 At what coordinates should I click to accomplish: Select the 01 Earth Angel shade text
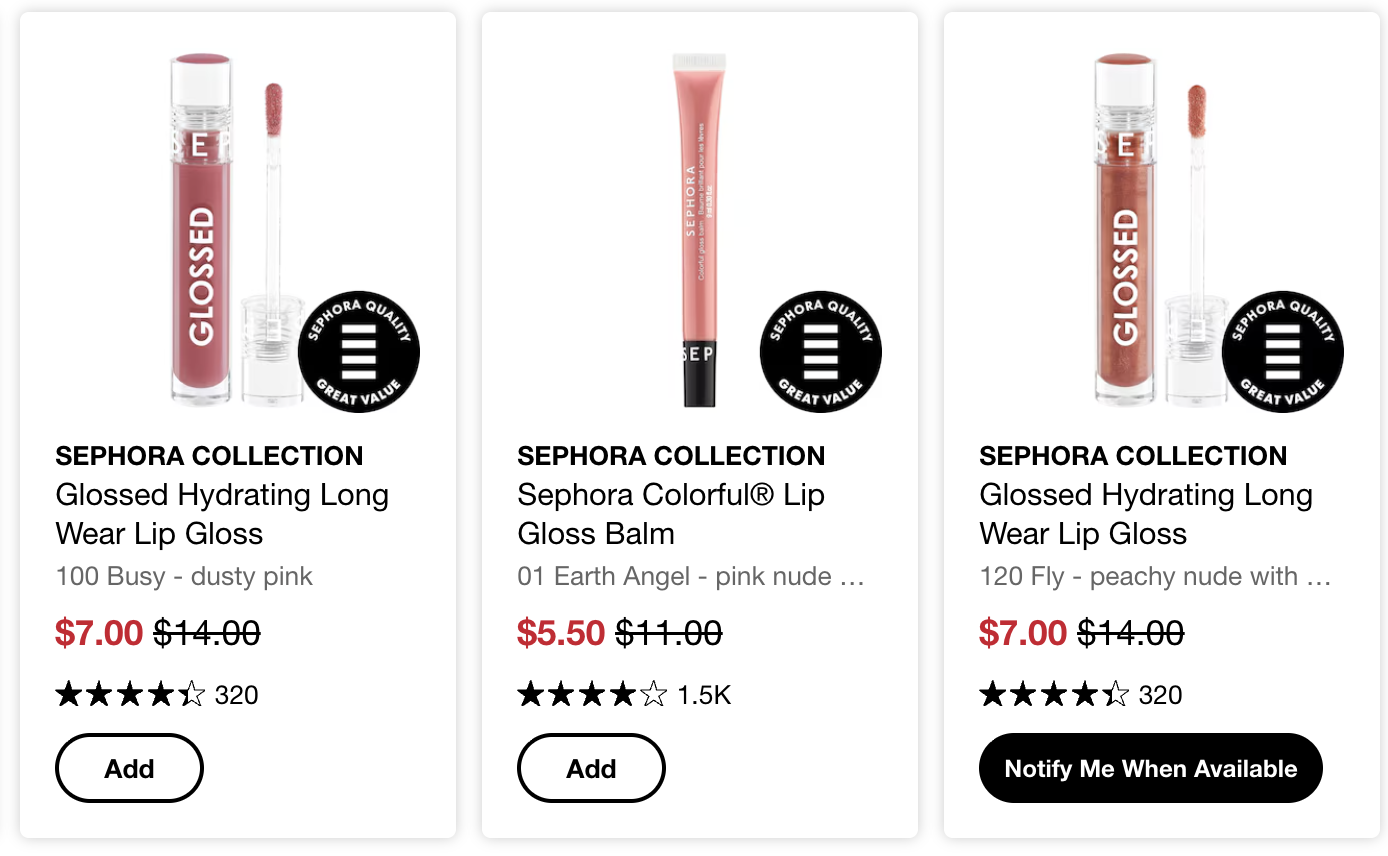[690, 577]
